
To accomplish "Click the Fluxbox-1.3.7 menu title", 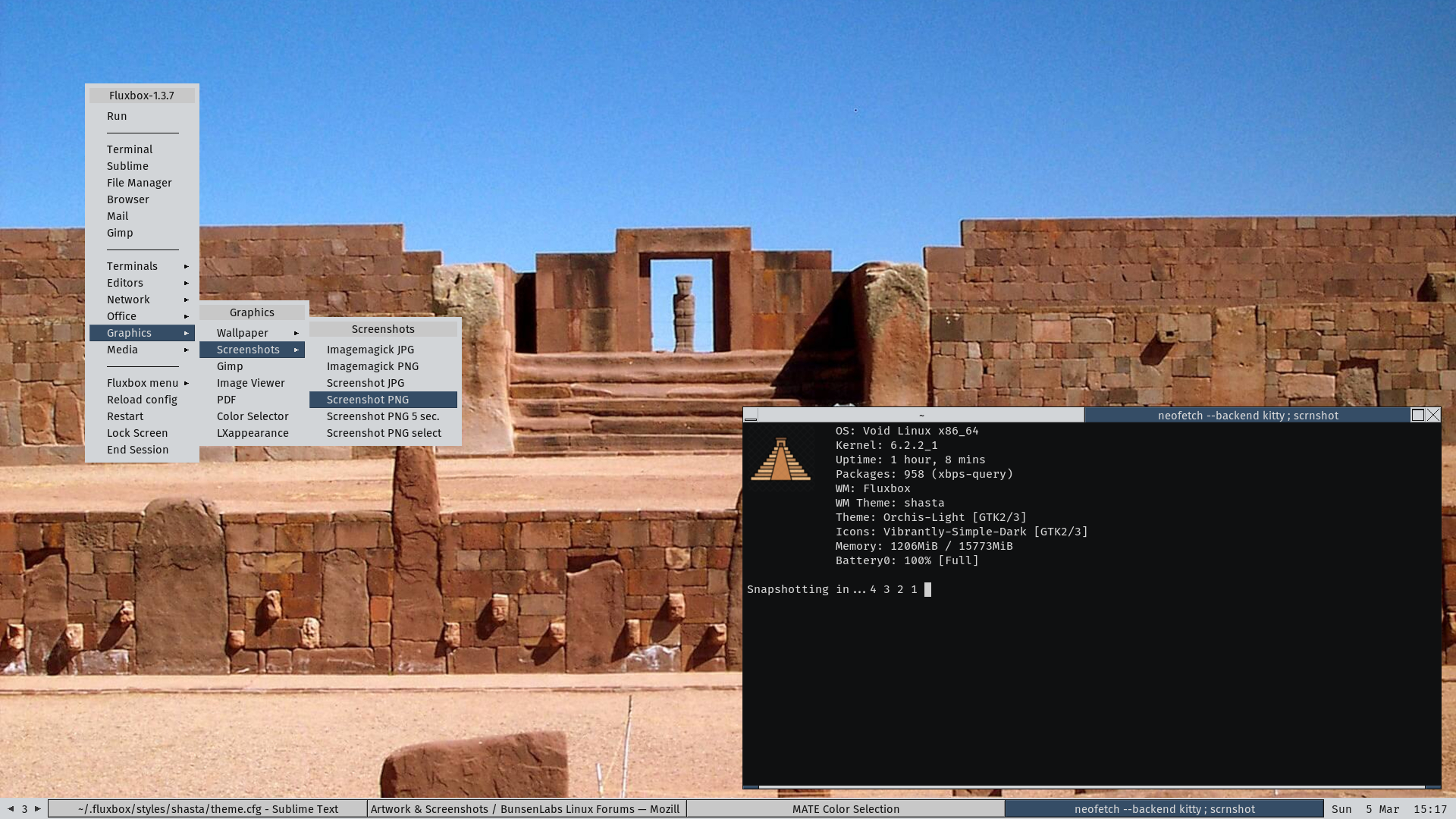I will tap(142, 96).
